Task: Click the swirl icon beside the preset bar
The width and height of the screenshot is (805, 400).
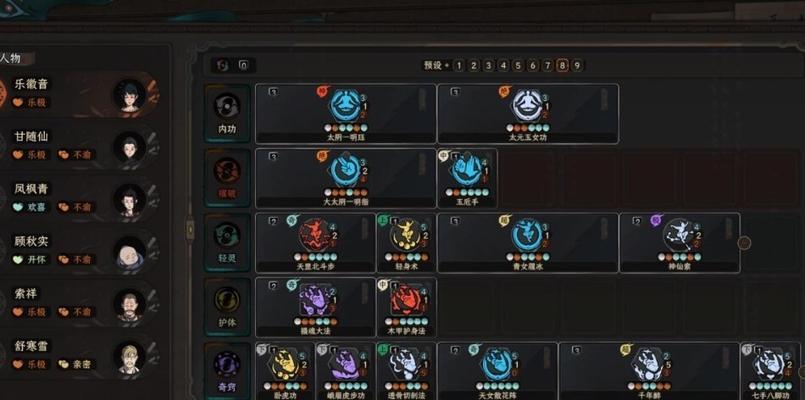Action: pyautogui.click(x=223, y=65)
